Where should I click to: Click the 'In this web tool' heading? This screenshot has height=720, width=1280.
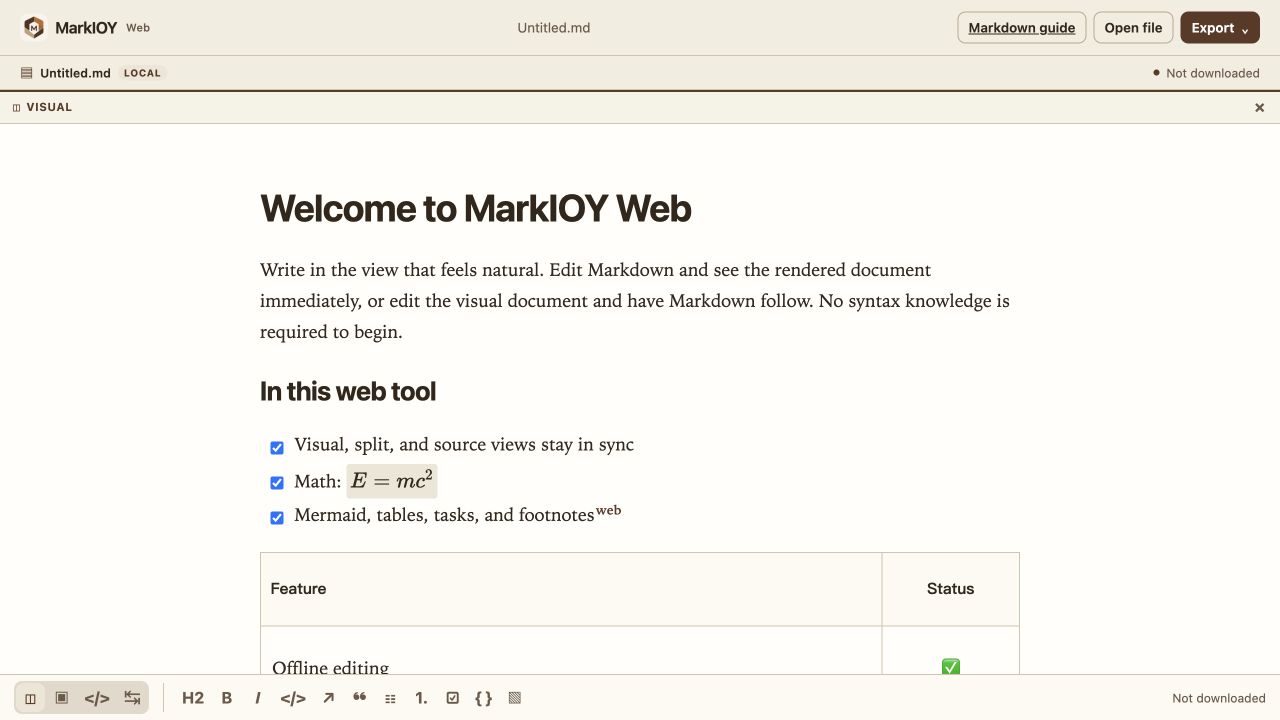(x=348, y=391)
